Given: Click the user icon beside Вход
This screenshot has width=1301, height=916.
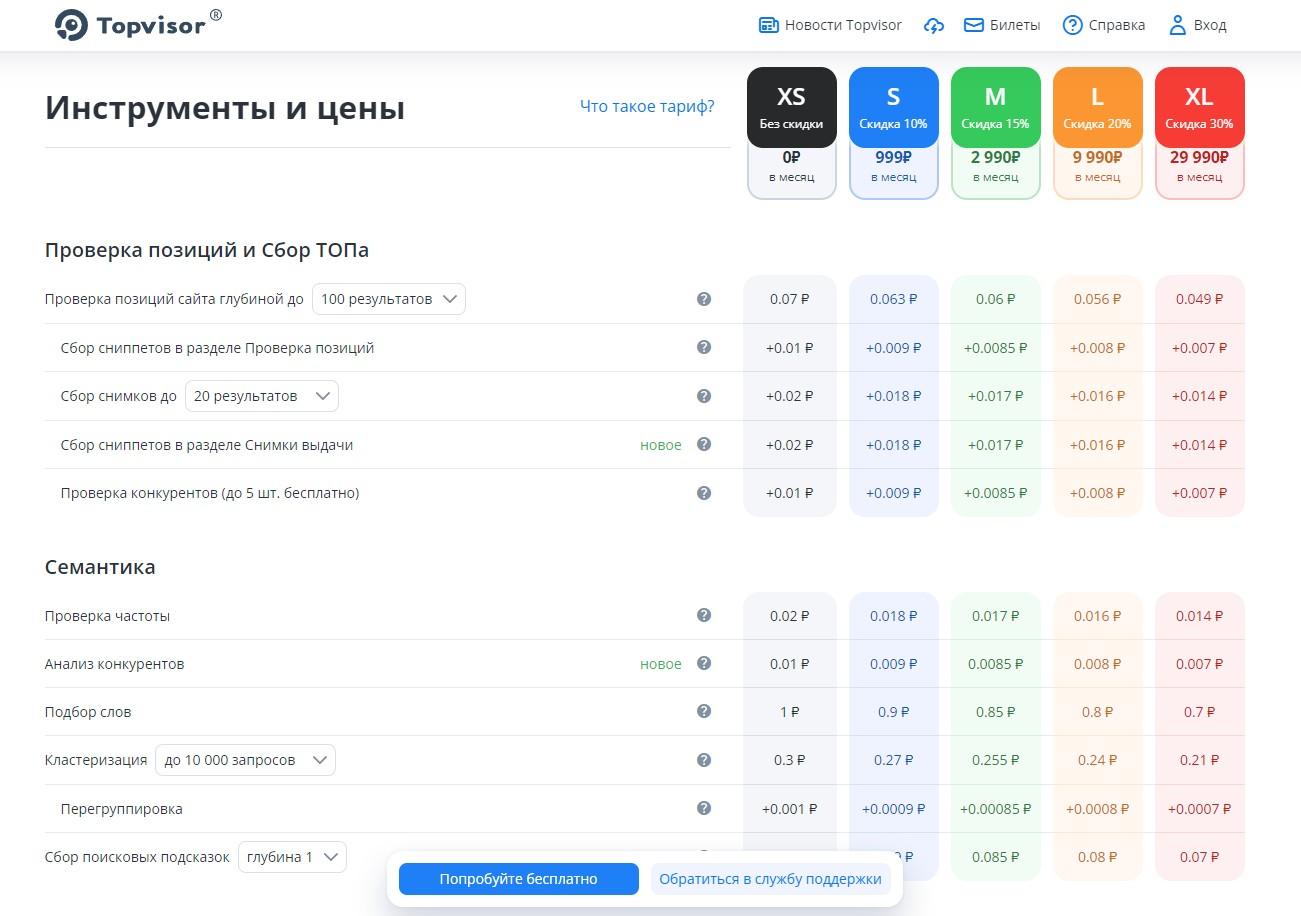Looking at the screenshot, I should pos(1177,25).
